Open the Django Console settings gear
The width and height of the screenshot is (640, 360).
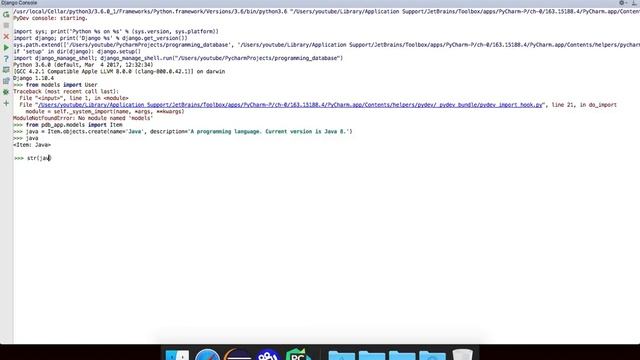coord(622,3)
